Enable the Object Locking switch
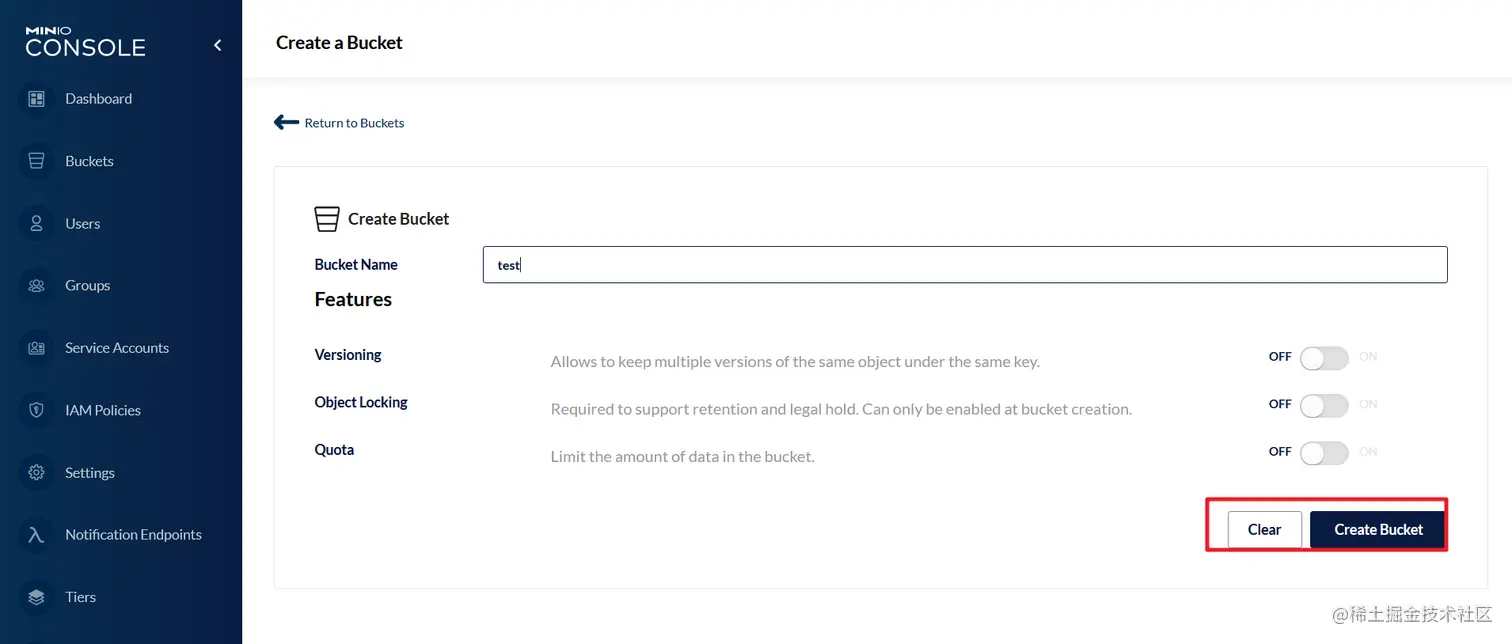Screen dimensions: 1512x644 1324,405
